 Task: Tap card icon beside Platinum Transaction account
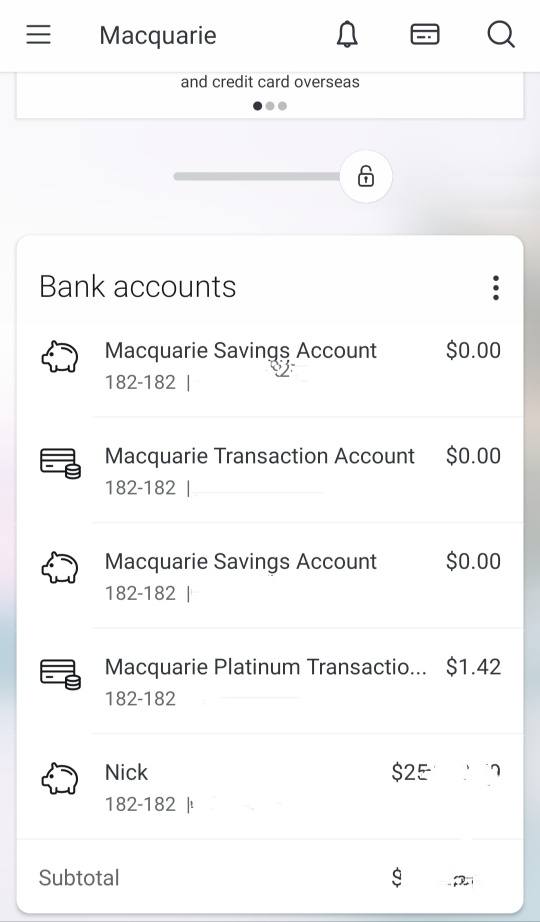point(60,674)
